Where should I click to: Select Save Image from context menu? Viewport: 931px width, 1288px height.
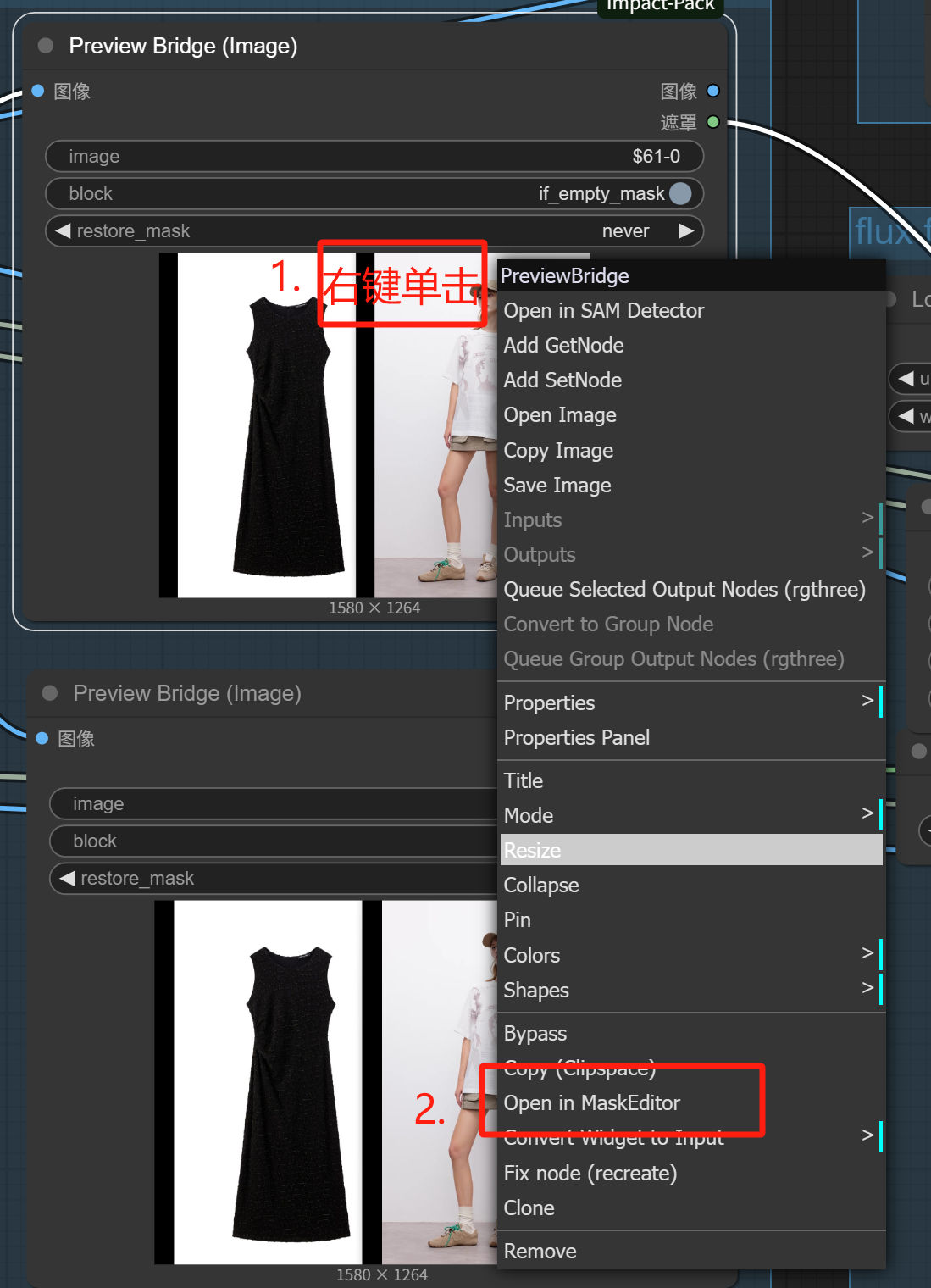(x=557, y=485)
